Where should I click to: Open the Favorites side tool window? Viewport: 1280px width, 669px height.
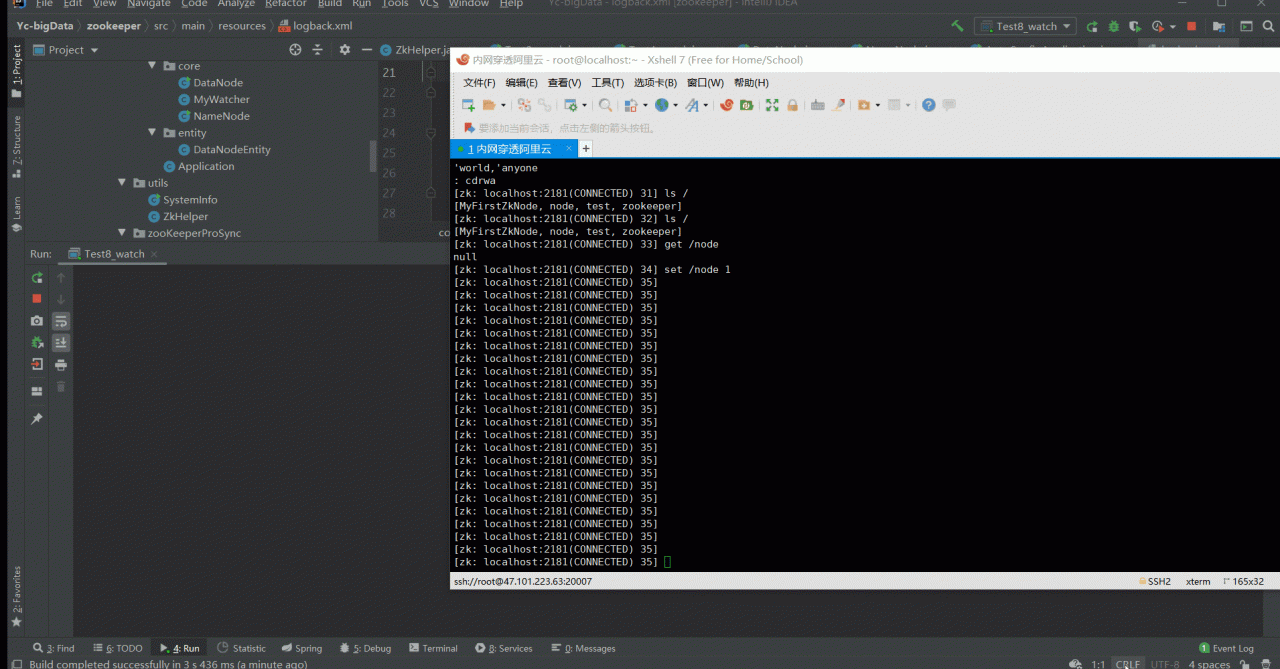[16, 597]
